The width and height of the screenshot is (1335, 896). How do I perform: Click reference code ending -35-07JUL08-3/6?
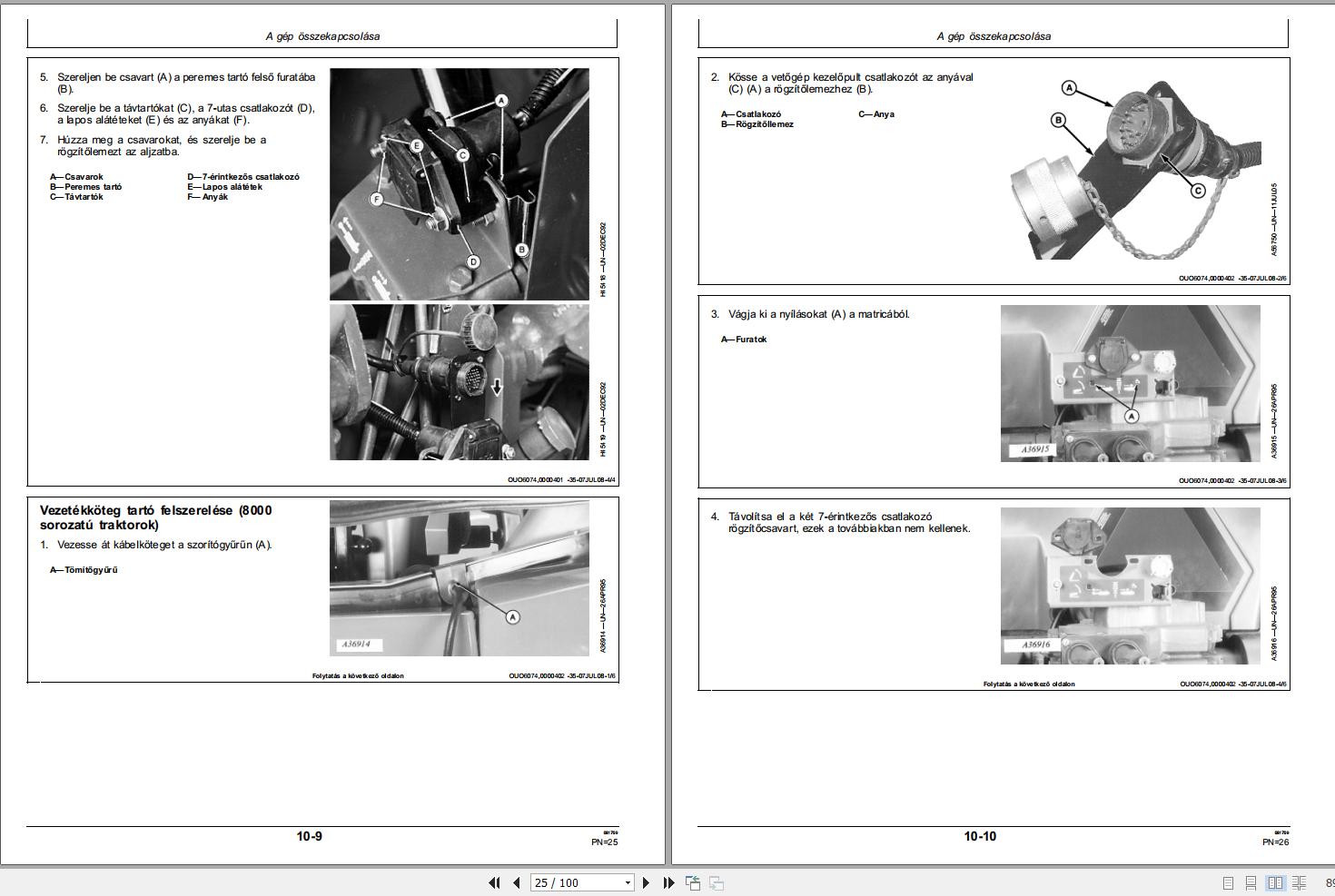pyautogui.click(x=1232, y=480)
